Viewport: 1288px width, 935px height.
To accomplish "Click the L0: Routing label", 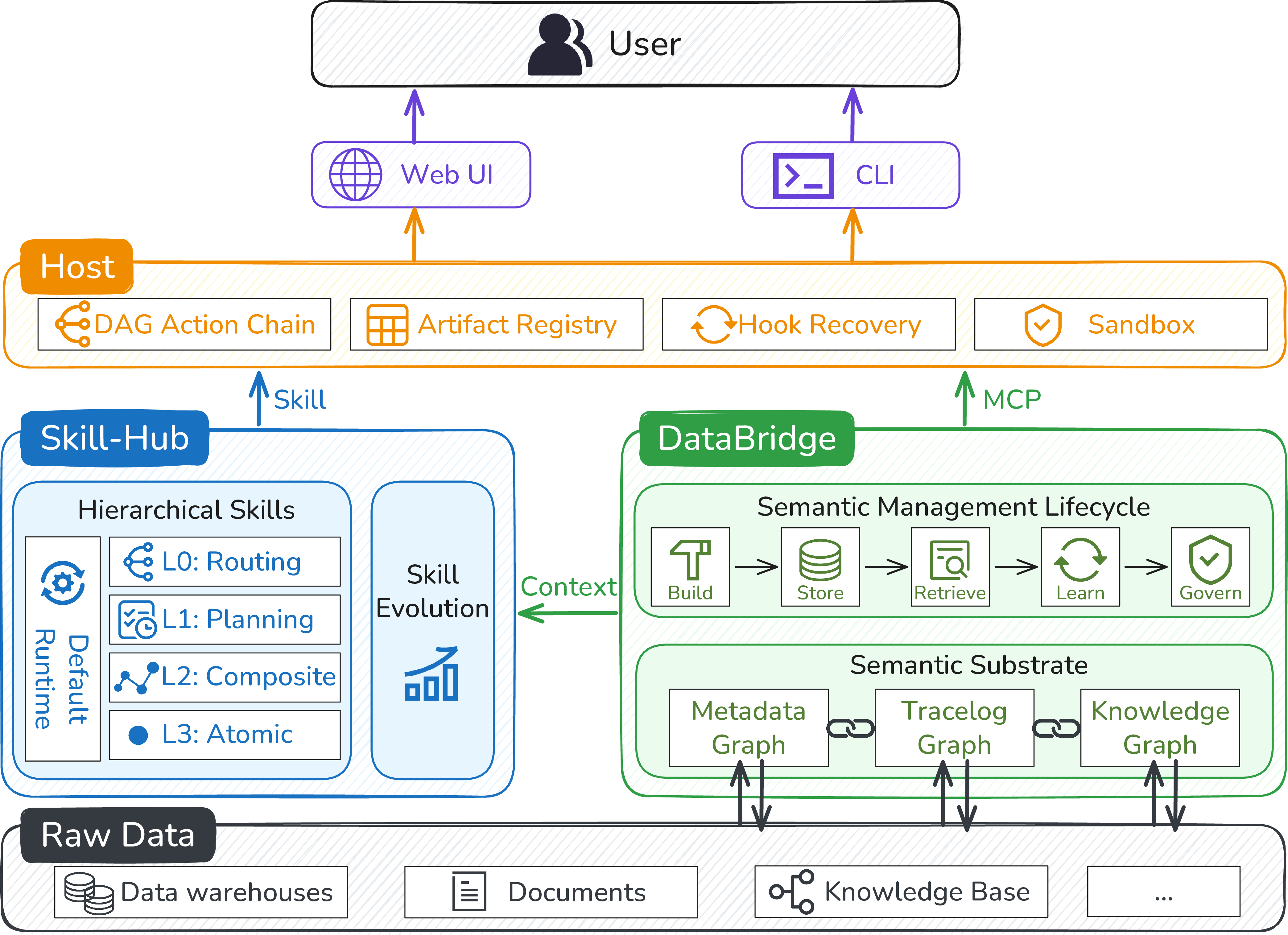I will (231, 562).
